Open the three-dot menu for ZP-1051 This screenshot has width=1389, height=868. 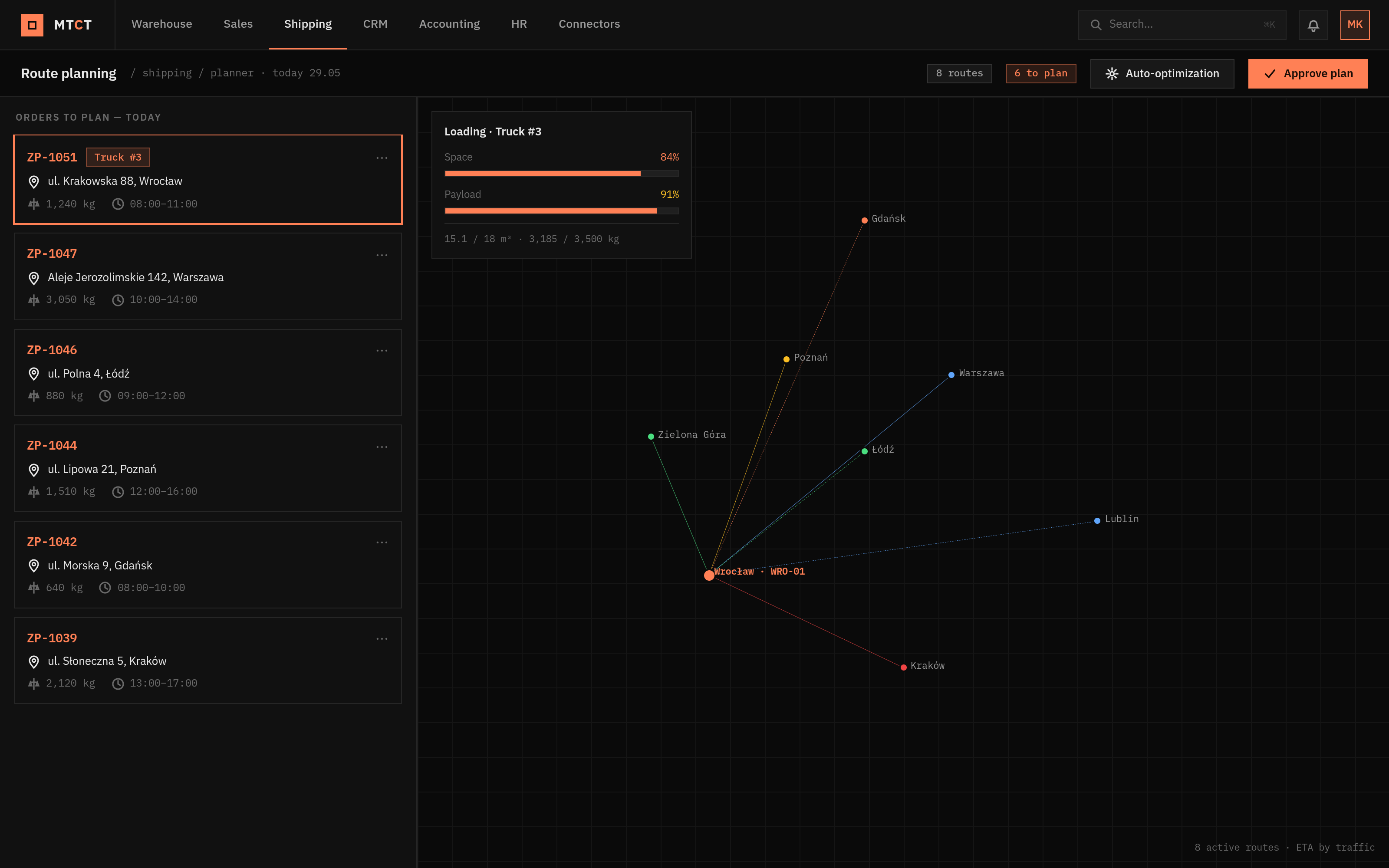pos(382,158)
